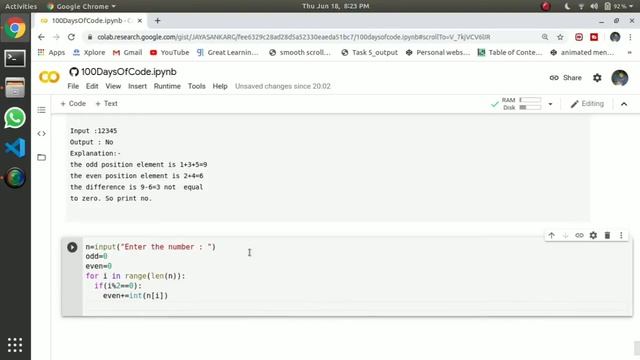
Task: Open table of contents sidebar icon
Action: 41,110
